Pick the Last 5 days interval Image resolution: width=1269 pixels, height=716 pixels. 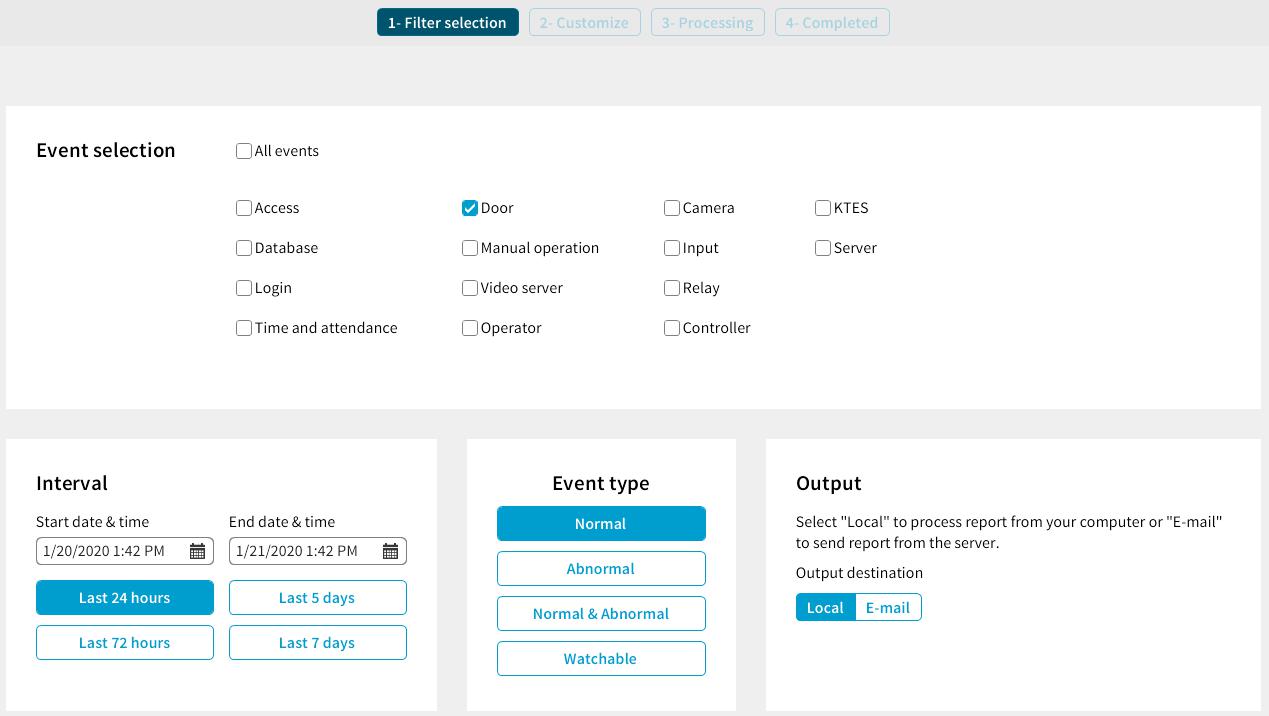(317, 598)
